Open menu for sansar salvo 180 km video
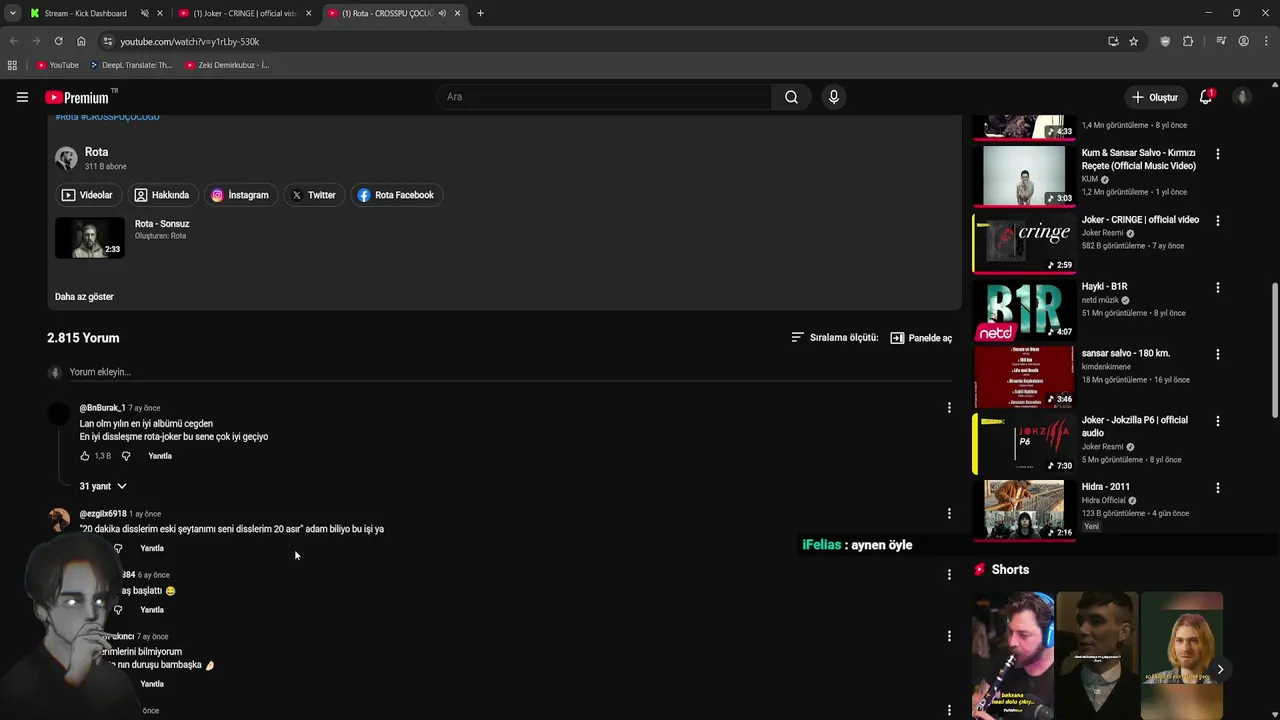Screen dimensions: 1280x720 pyautogui.click(x=1217, y=354)
